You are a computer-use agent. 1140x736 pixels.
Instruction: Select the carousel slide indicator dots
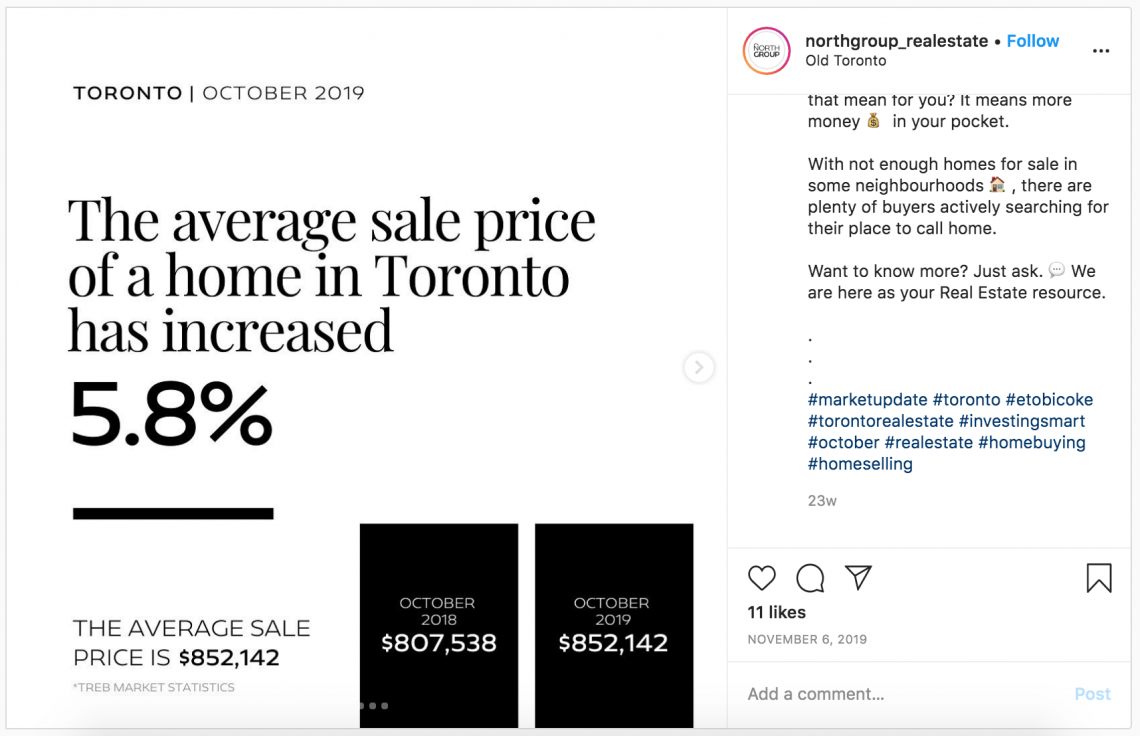[x=373, y=705]
